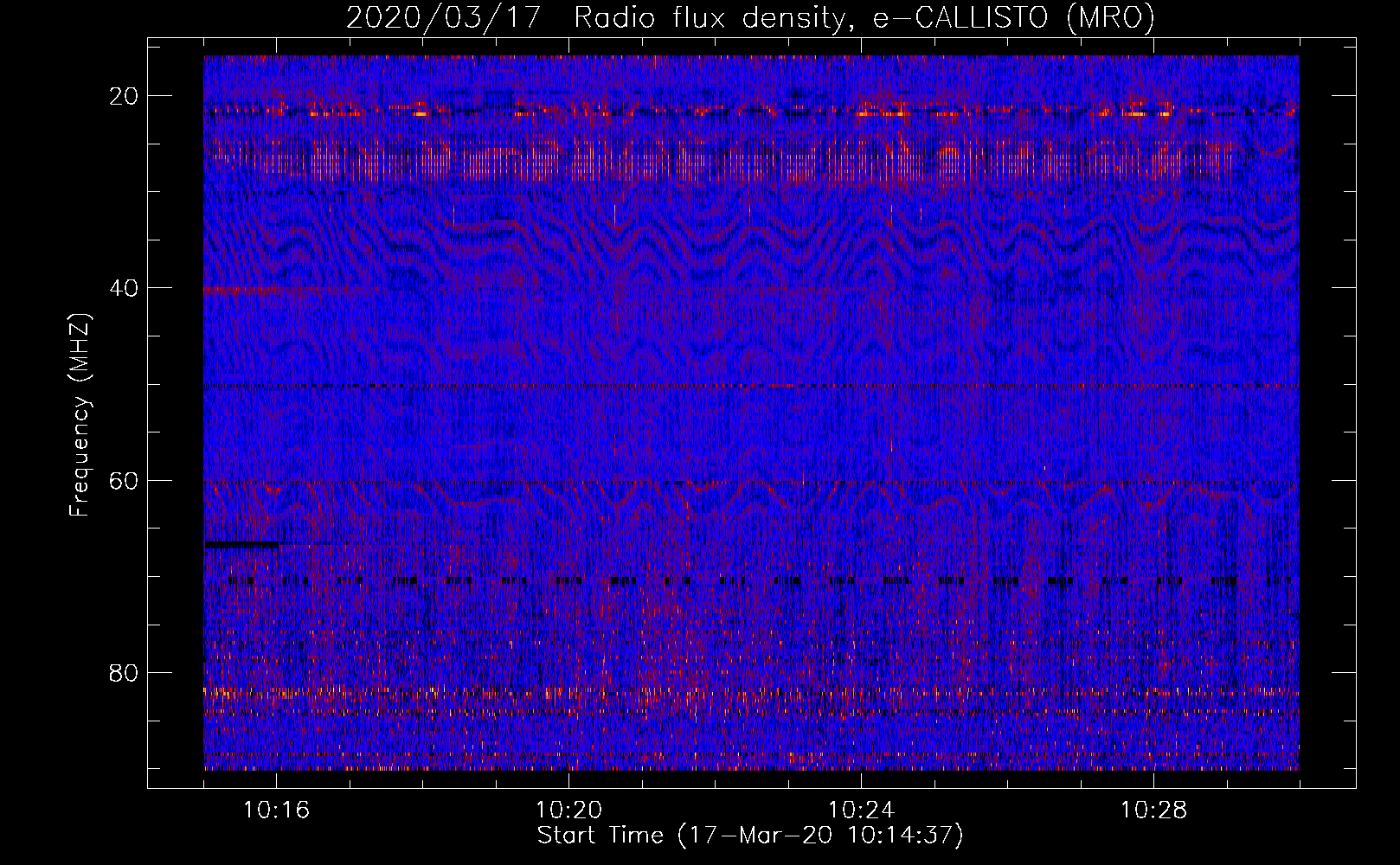The image size is (1400, 865).
Task: Click the '10:16' time tick label
Action: pyautogui.click(x=277, y=811)
